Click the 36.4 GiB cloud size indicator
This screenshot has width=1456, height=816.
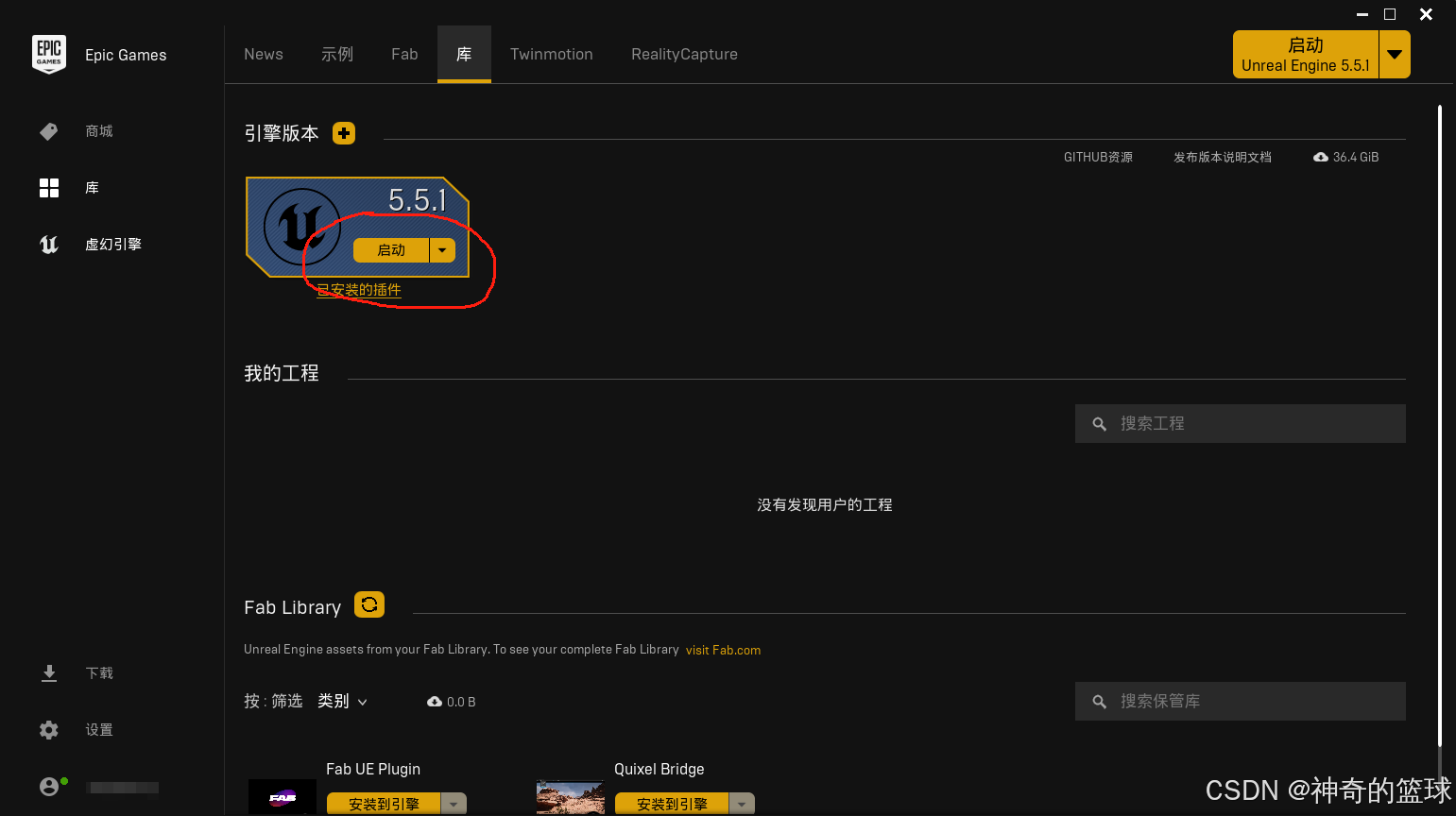tap(1346, 157)
